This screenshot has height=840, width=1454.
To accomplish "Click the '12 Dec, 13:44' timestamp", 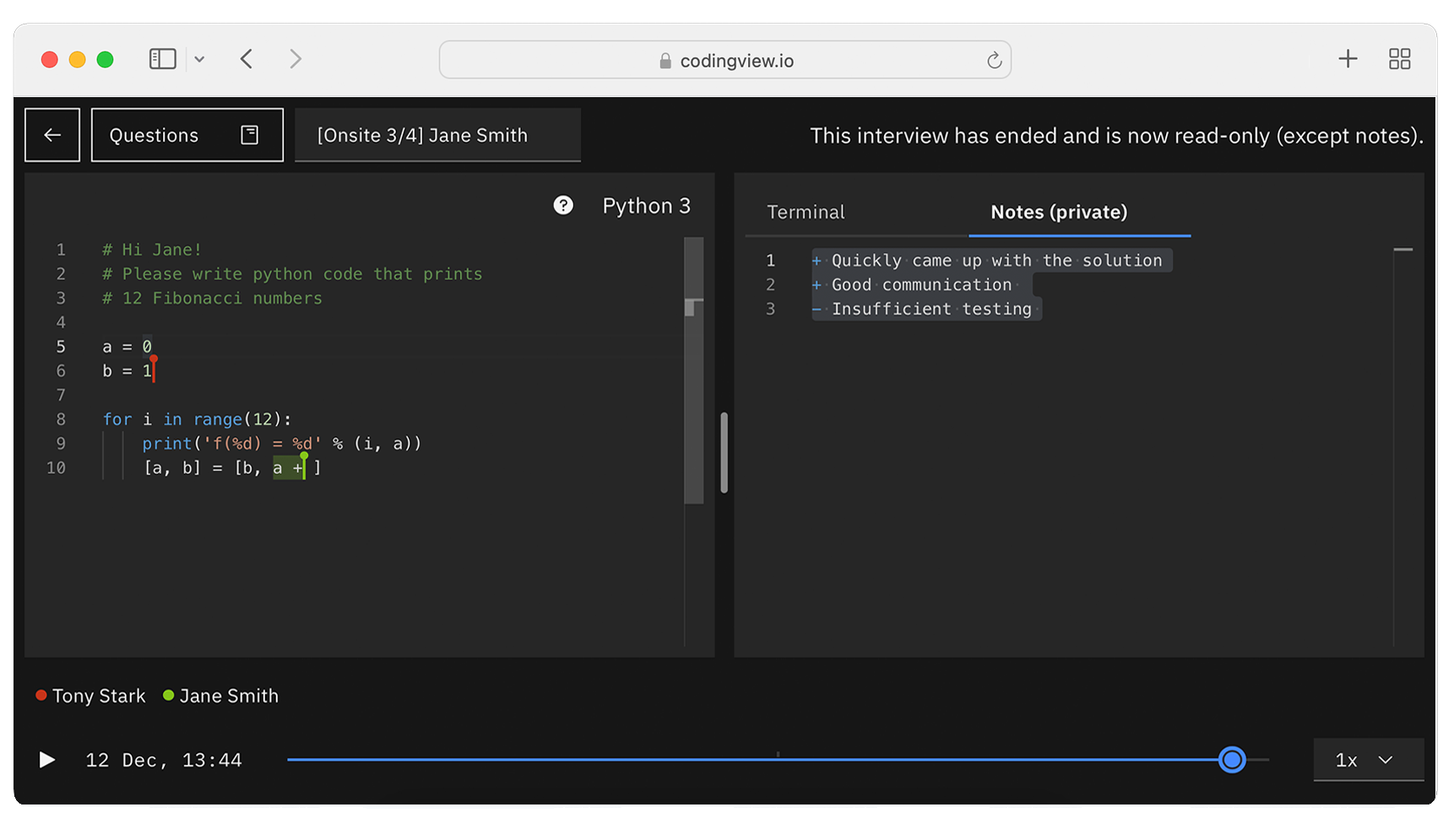I will (164, 761).
